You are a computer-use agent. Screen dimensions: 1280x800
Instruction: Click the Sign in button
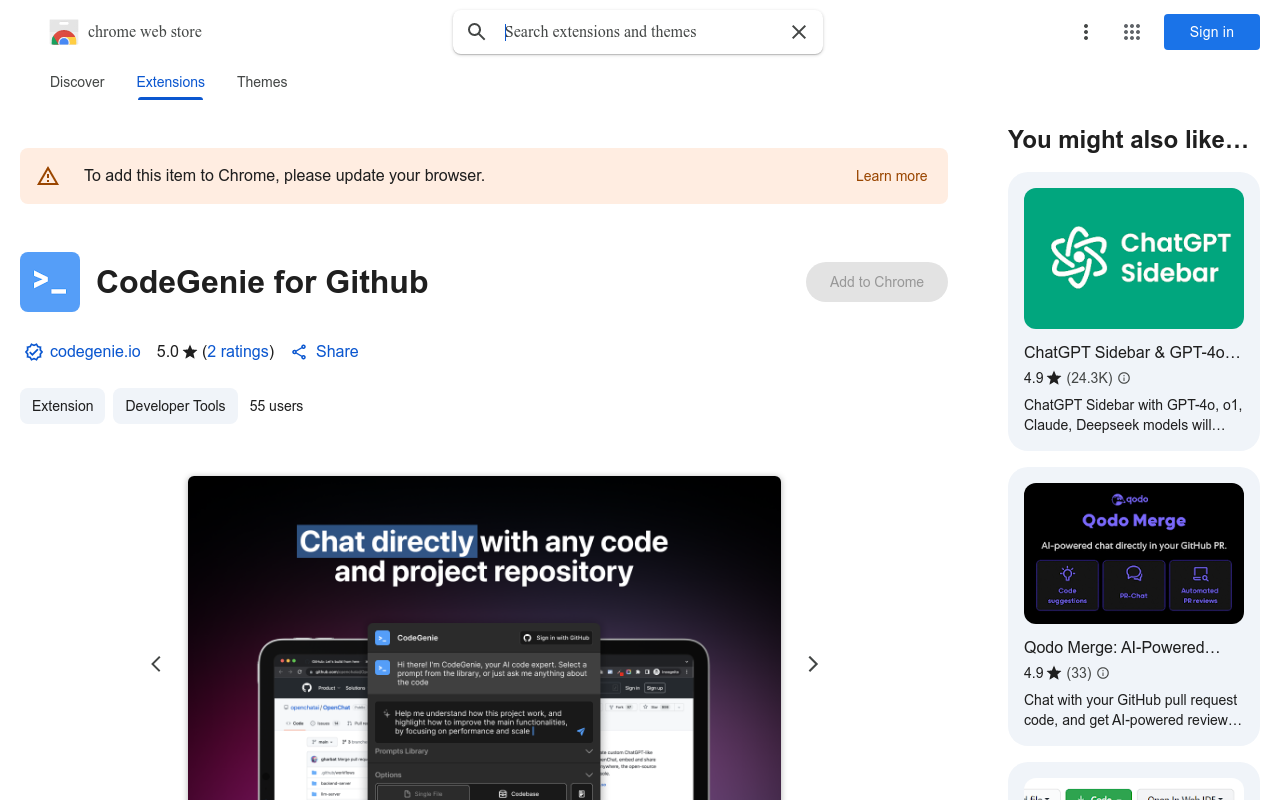click(x=1212, y=32)
